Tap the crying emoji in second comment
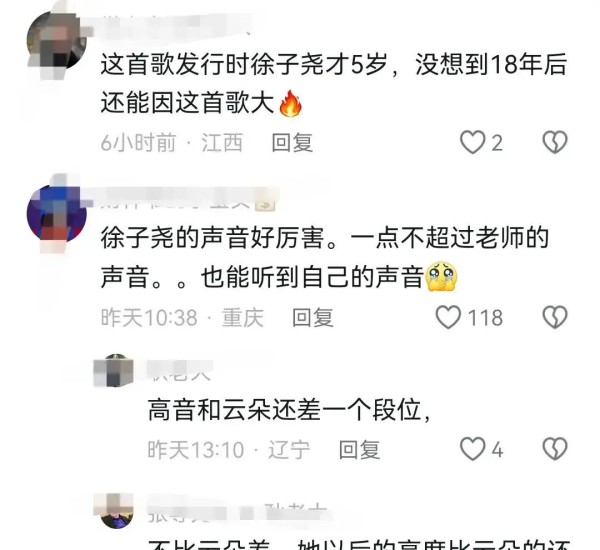This screenshot has width=600, height=550. [x=441, y=276]
